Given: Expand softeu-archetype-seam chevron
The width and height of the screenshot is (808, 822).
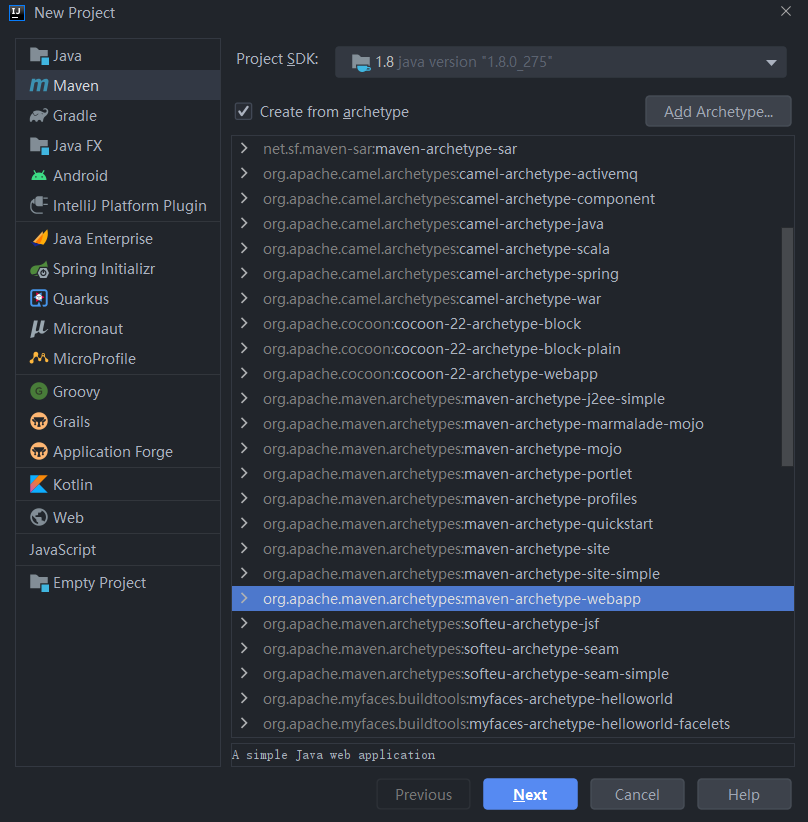Looking at the screenshot, I should (244, 648).
